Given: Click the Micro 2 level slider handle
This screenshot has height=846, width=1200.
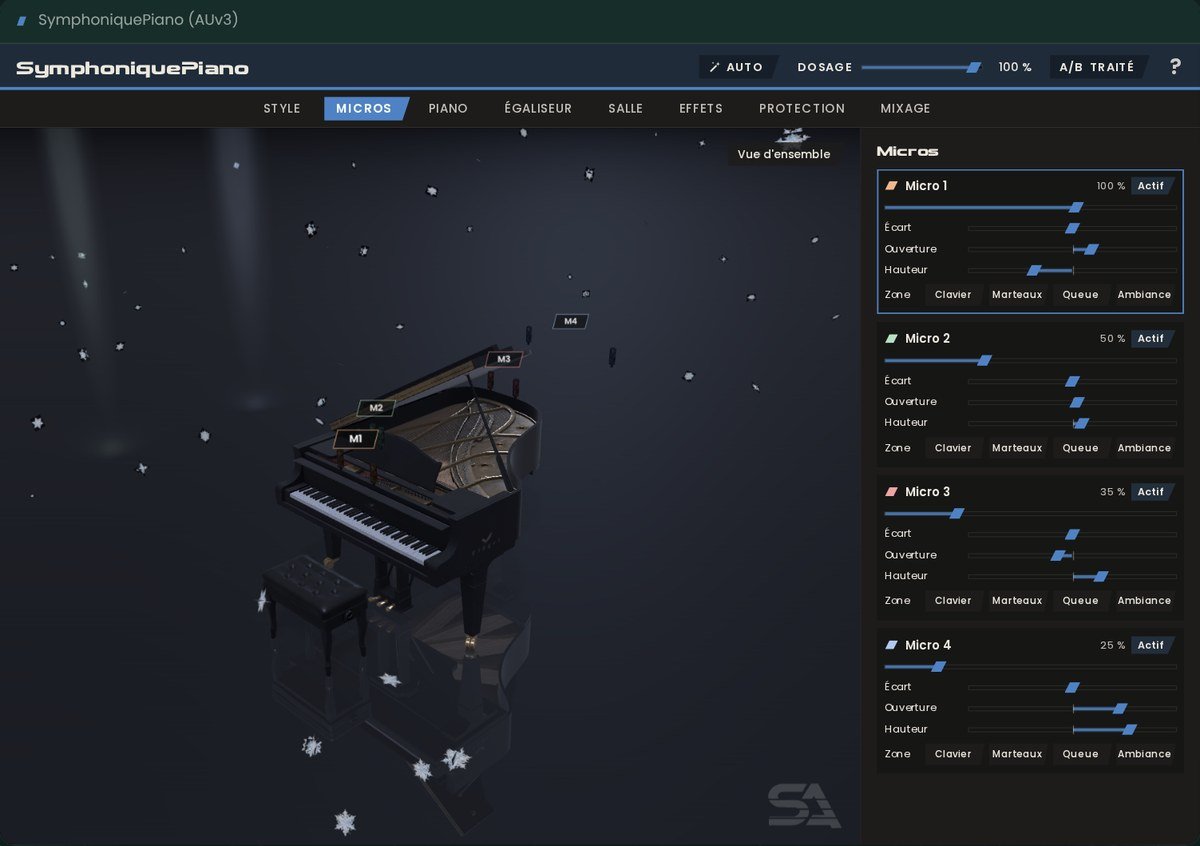Looking at the screenshot, I should [984, 360].
